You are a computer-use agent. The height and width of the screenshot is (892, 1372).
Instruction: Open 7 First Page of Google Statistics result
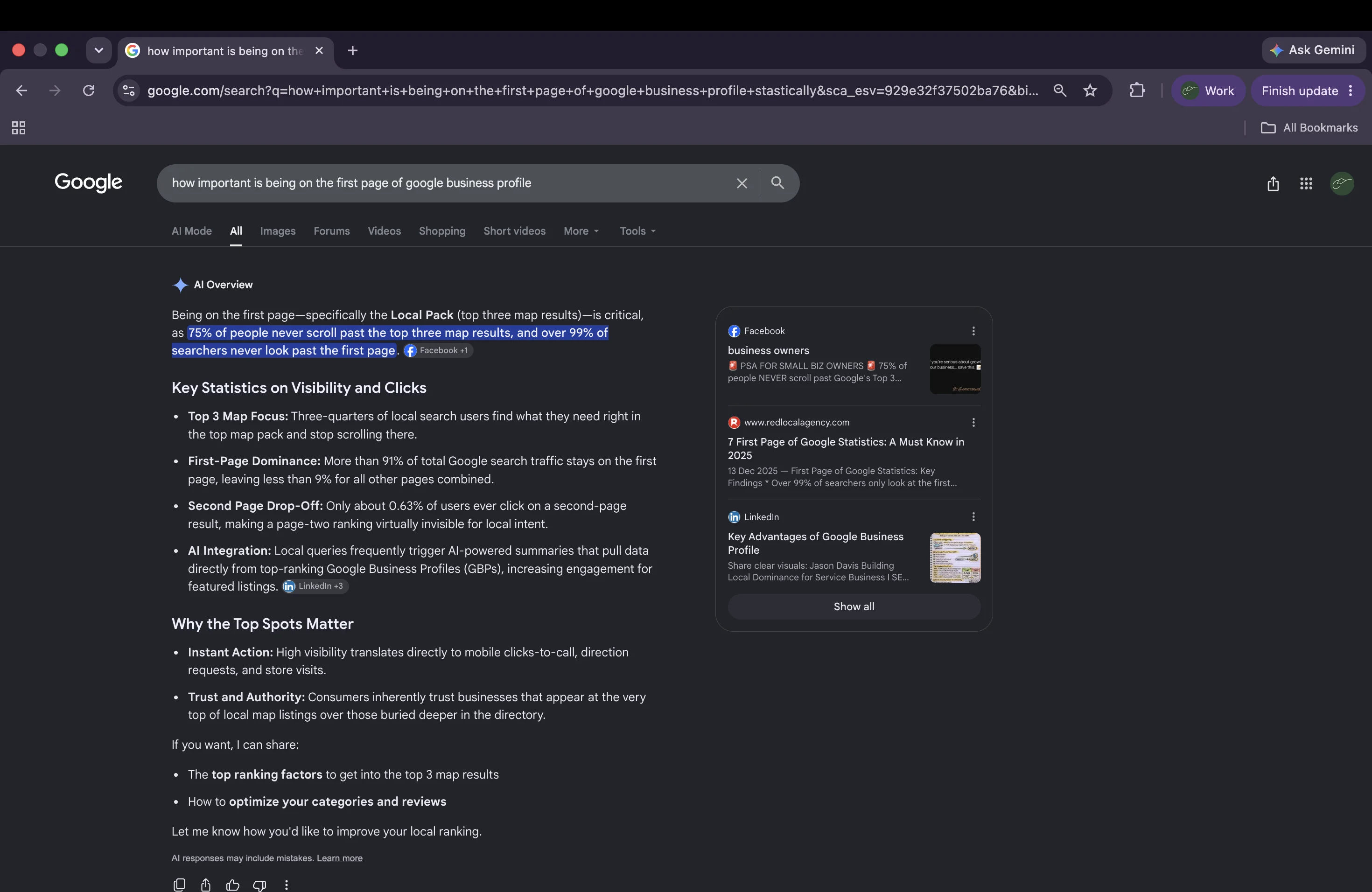pos(846,448)
